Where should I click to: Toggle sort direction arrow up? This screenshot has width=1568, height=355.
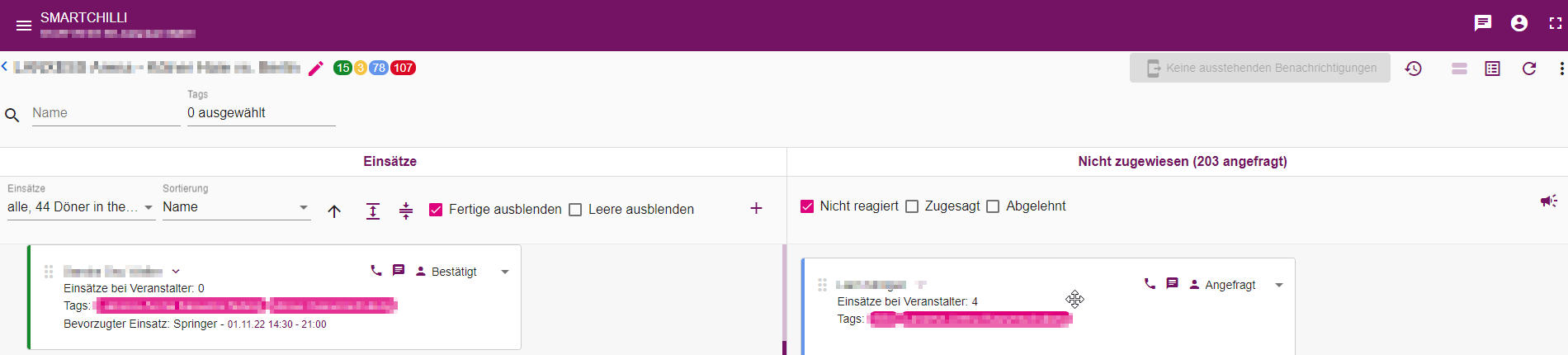334,211
